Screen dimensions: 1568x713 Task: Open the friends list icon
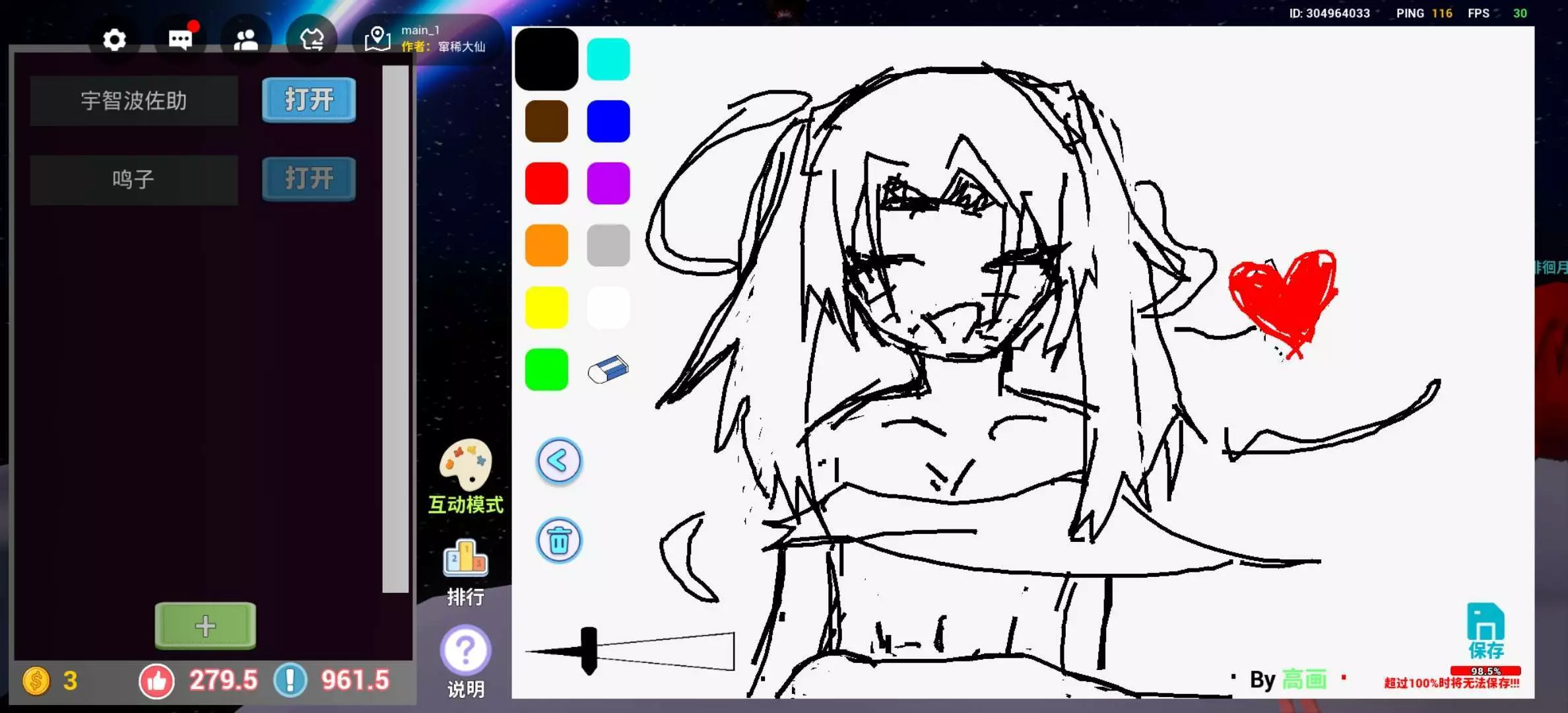[x=245, y=40]
